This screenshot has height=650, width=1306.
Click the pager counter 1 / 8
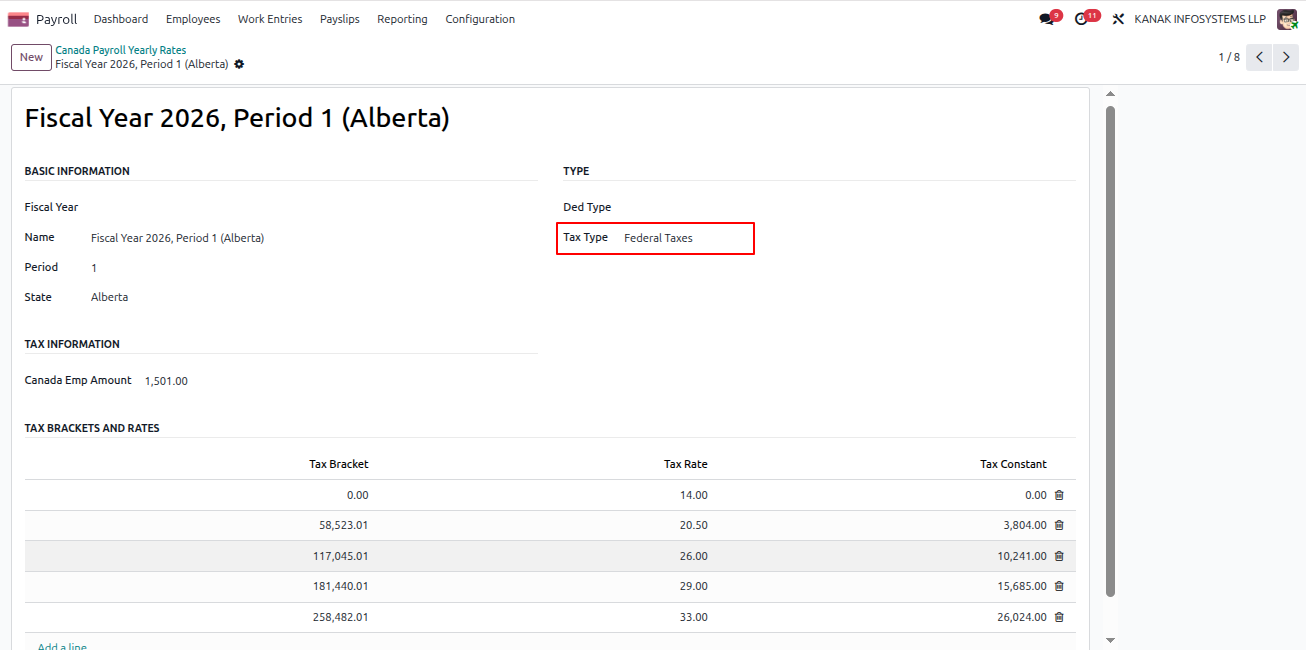click(x=1229, y=57)
